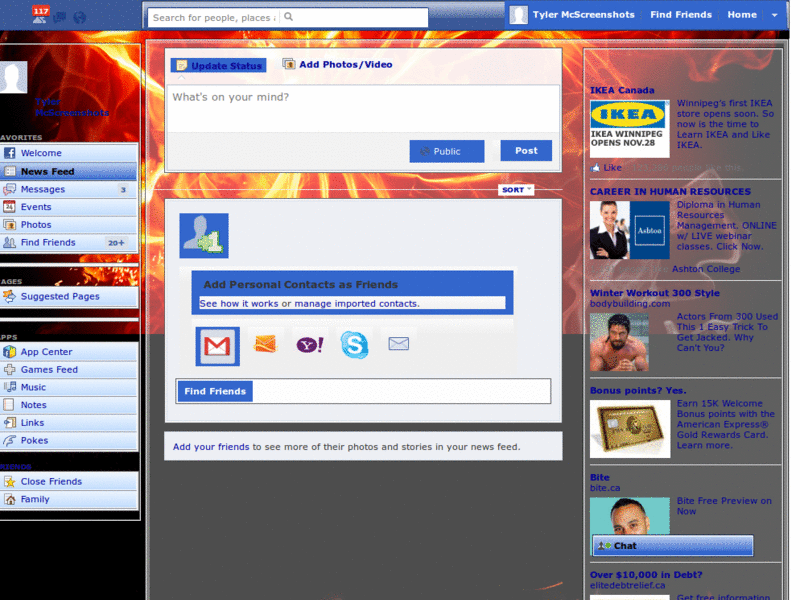Check messages icon in top bar
The image size is (800, 600).
(60, 17)
